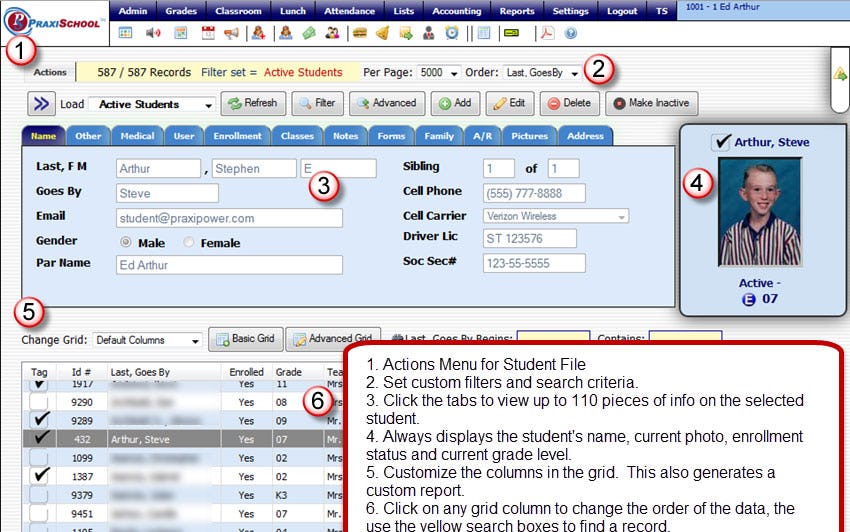Open the Attendance menu

click(350, 11)
